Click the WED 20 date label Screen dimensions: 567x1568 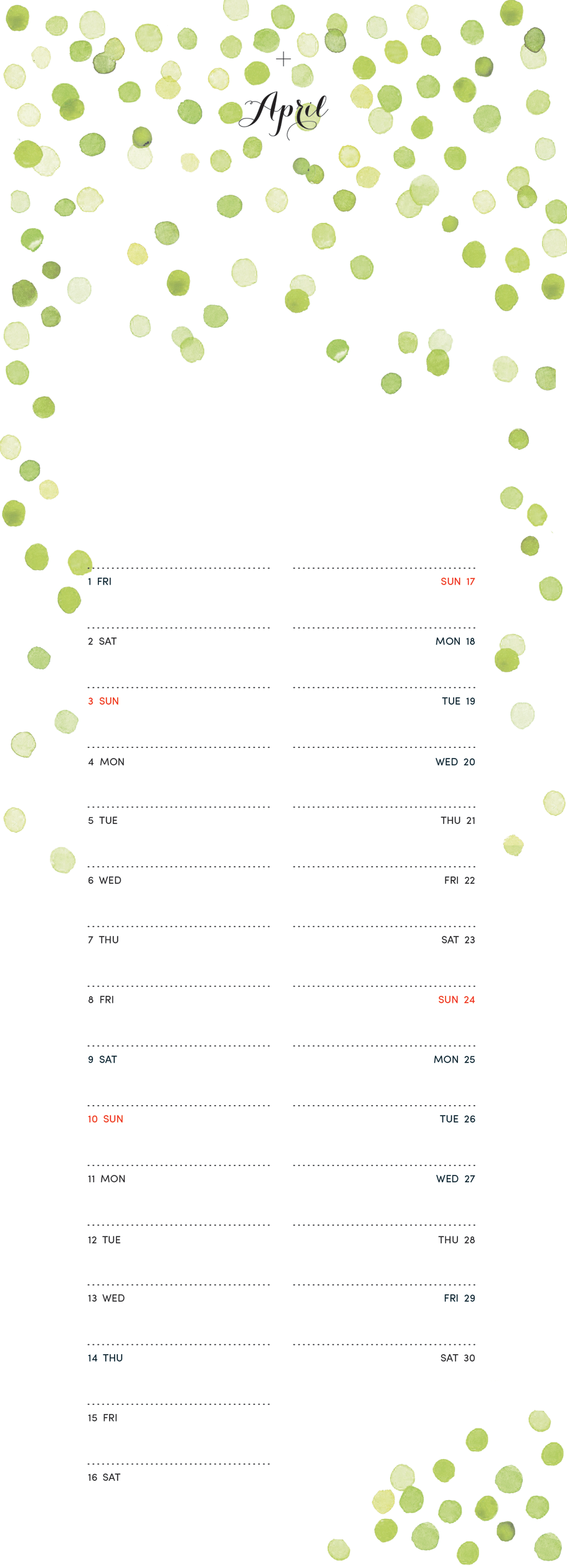(x=455, y=762)
